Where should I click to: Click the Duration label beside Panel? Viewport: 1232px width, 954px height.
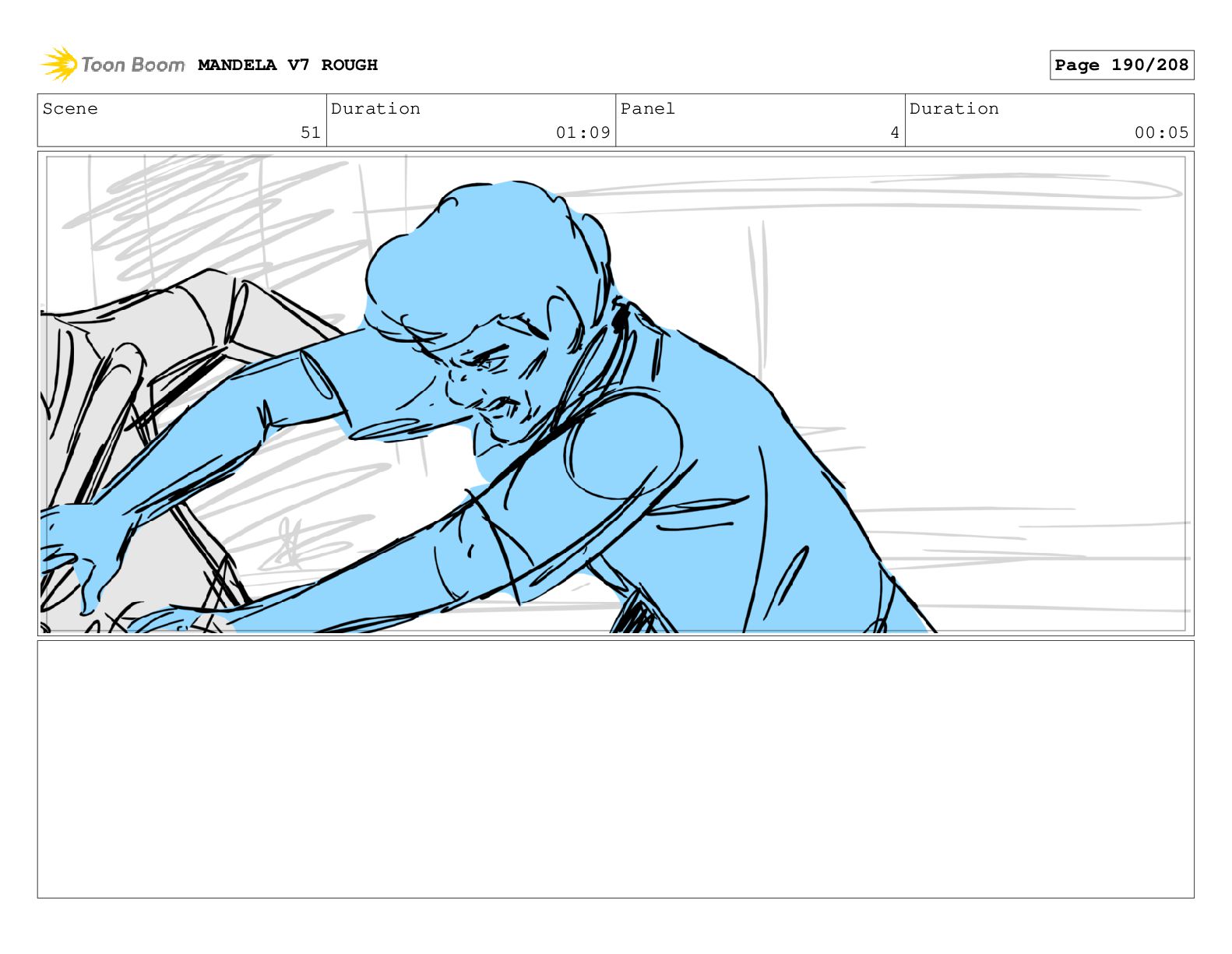tap(954, 108)
